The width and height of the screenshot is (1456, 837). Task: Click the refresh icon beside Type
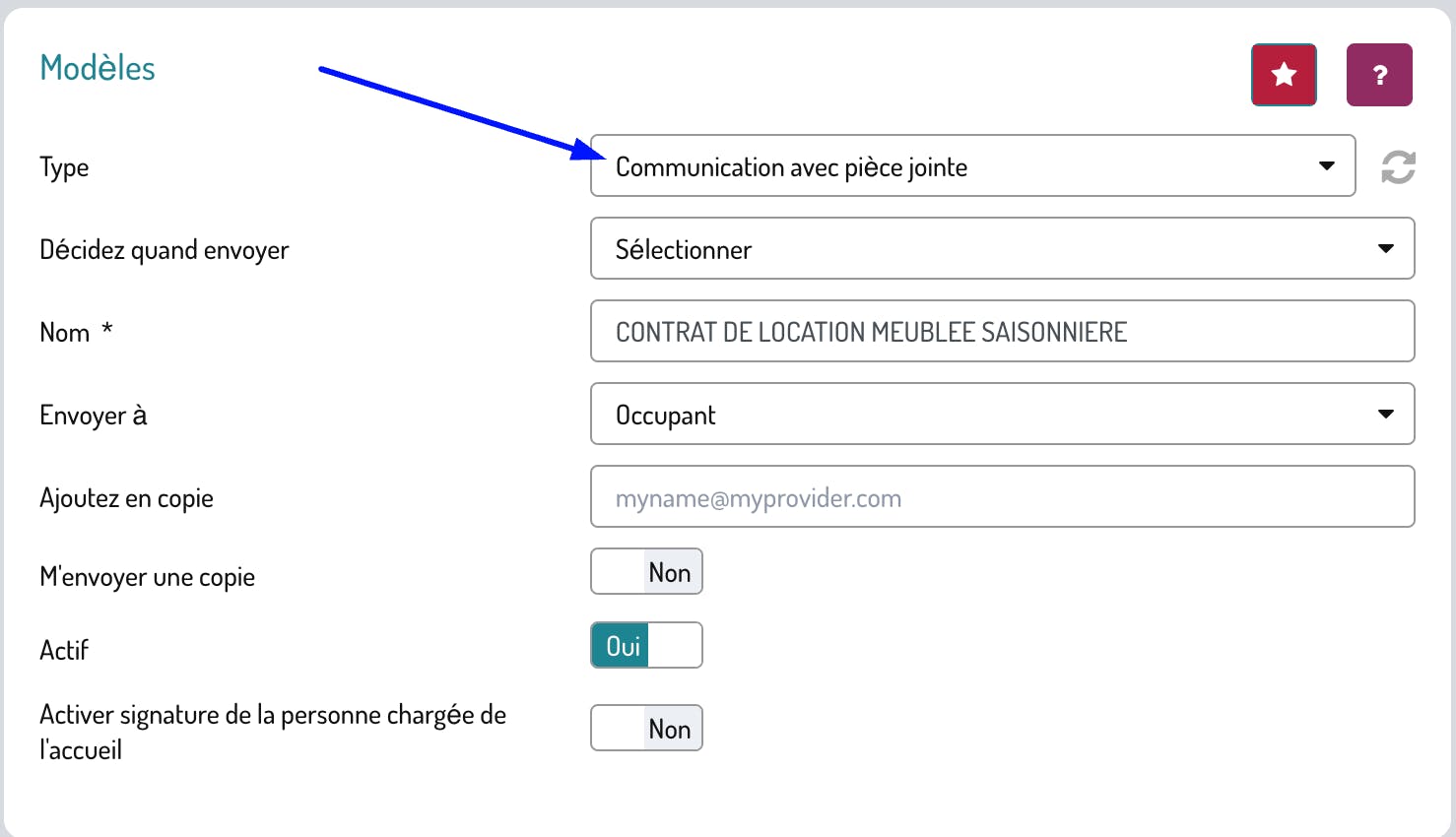[1398, 166]
